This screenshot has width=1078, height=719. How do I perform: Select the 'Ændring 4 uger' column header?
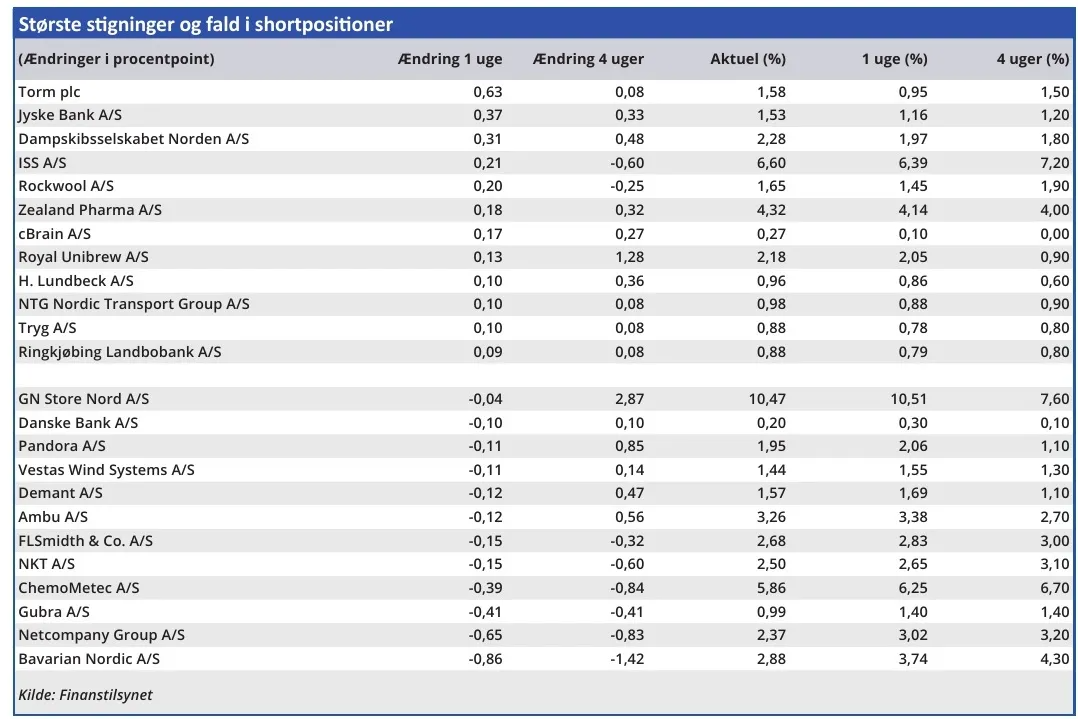click(588, 59)
